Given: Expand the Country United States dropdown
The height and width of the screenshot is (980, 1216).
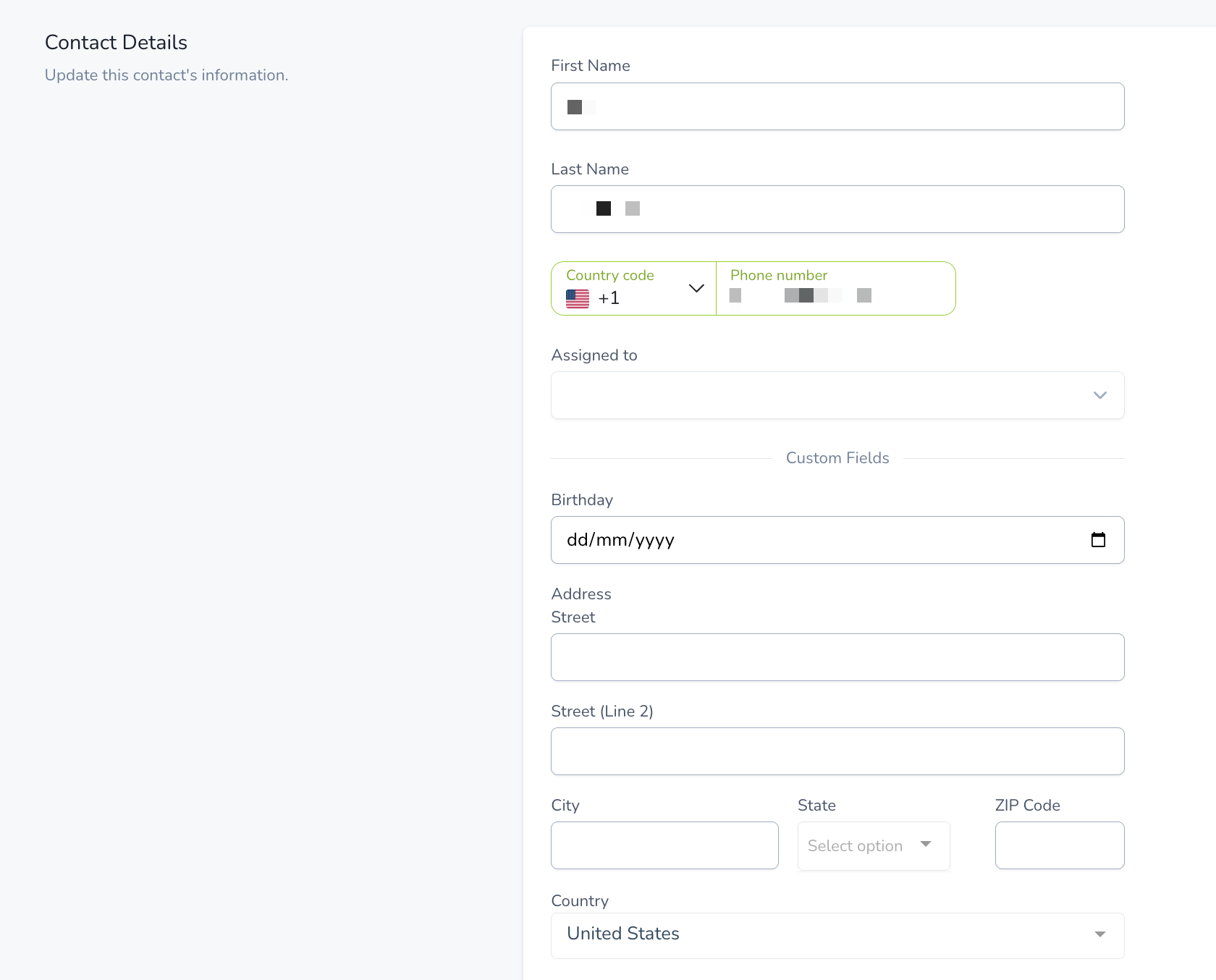Looking at the screenshot, I should coord(837,935).
